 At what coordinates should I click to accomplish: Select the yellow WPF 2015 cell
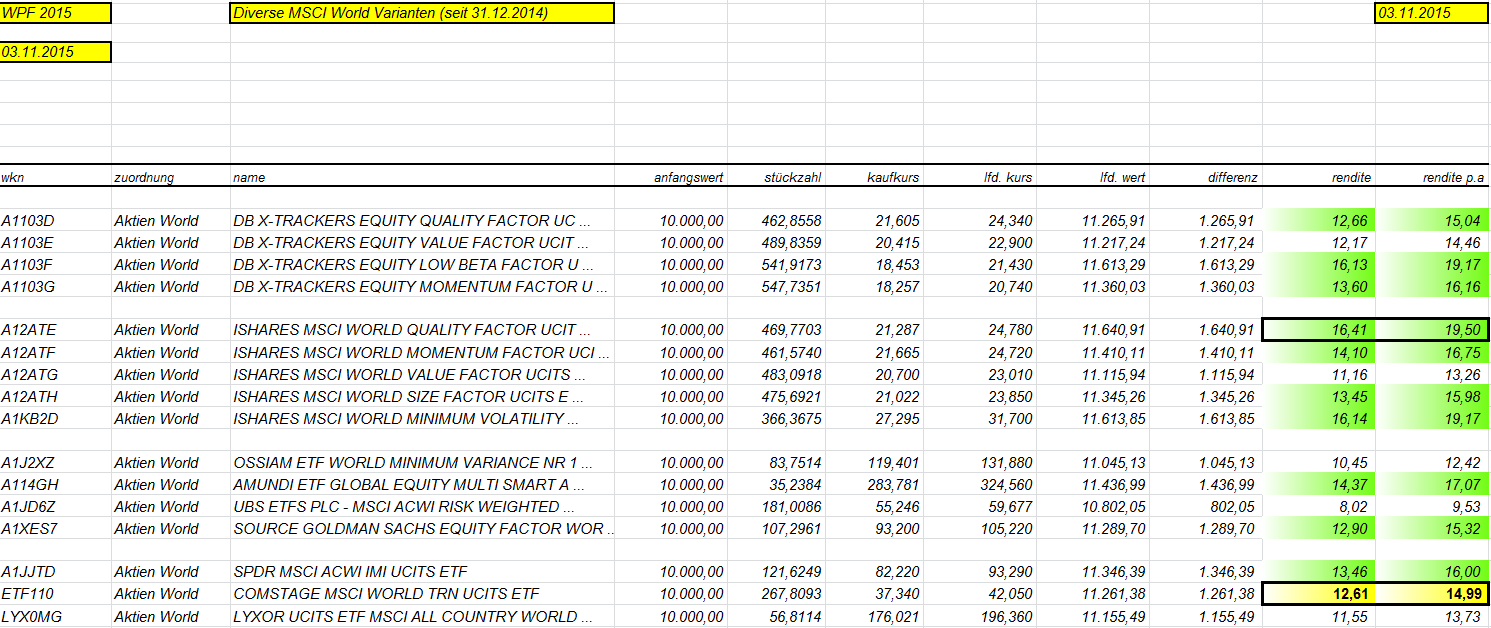click(x=56, y=13)
